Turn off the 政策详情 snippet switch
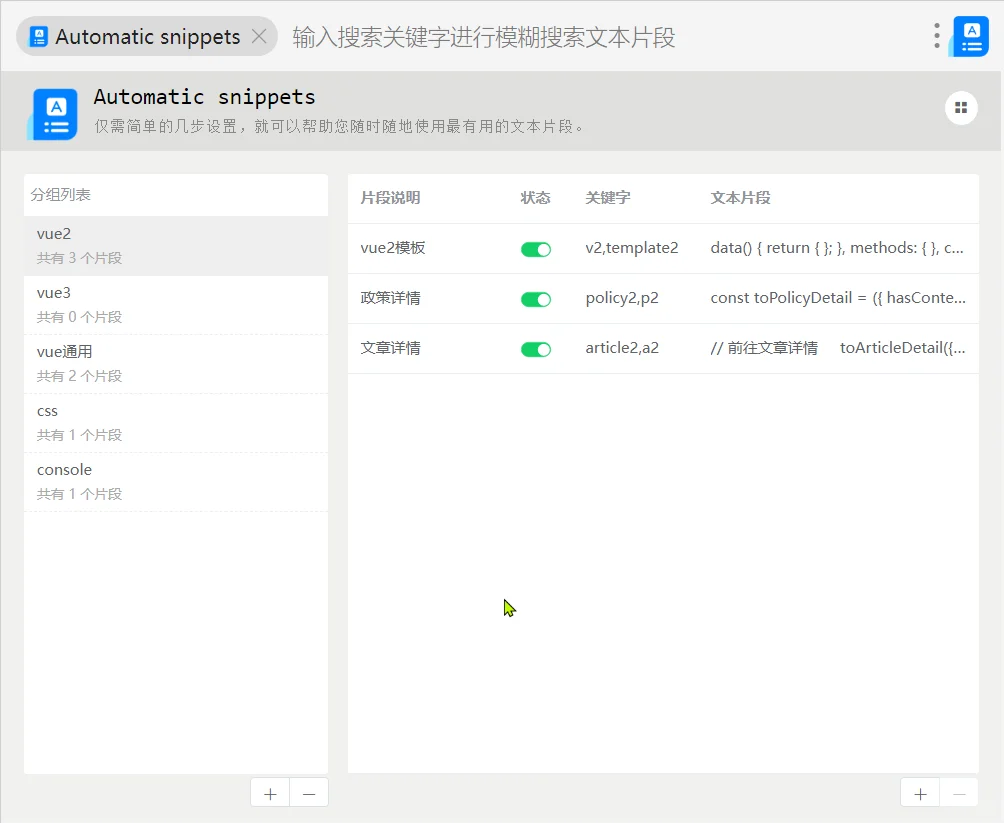 coord(535,298)
